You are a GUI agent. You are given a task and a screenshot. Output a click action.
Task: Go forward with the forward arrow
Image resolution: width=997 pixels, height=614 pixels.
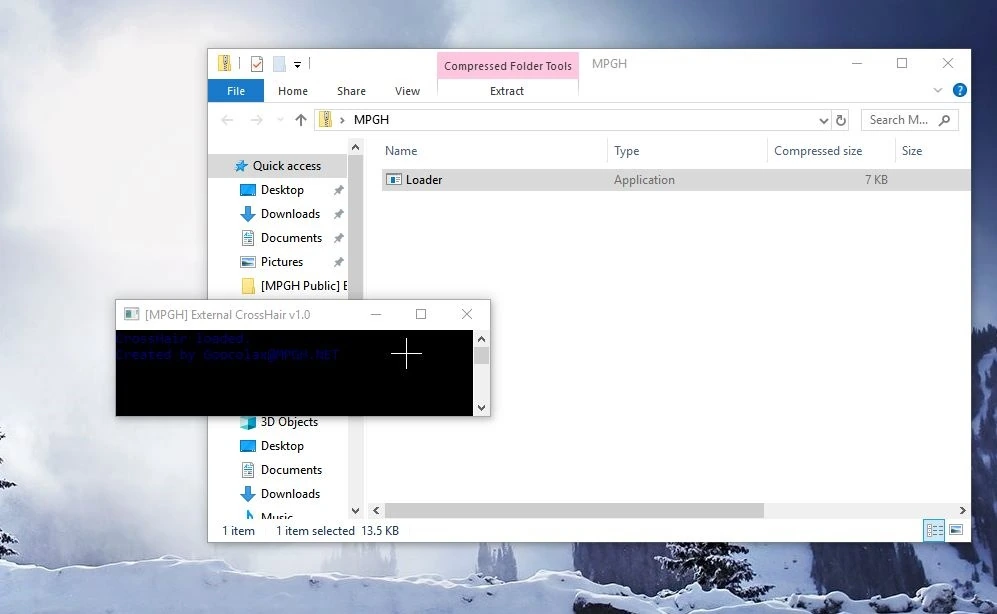[256, 119]
